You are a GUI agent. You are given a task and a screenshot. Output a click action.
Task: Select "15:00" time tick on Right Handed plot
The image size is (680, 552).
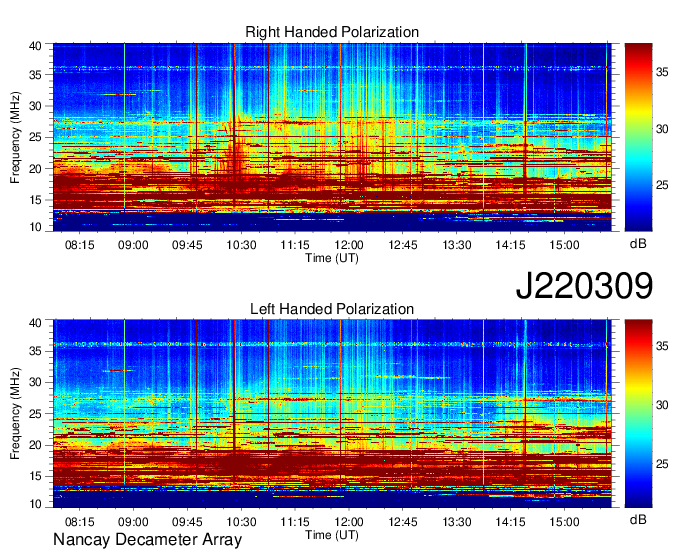pyautogui.click(x=564, y=245)
